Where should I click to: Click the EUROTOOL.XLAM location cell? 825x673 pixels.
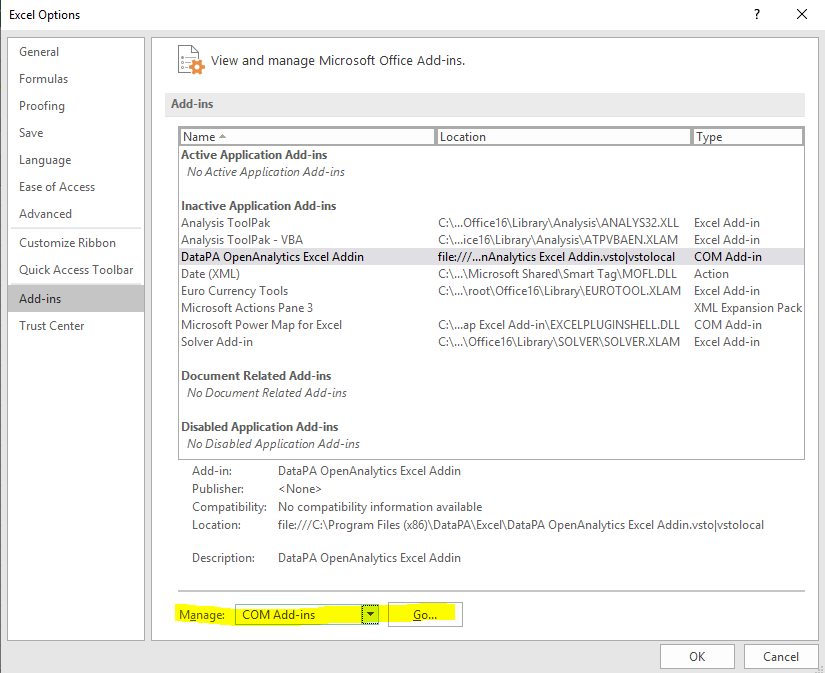coord(559,291)
